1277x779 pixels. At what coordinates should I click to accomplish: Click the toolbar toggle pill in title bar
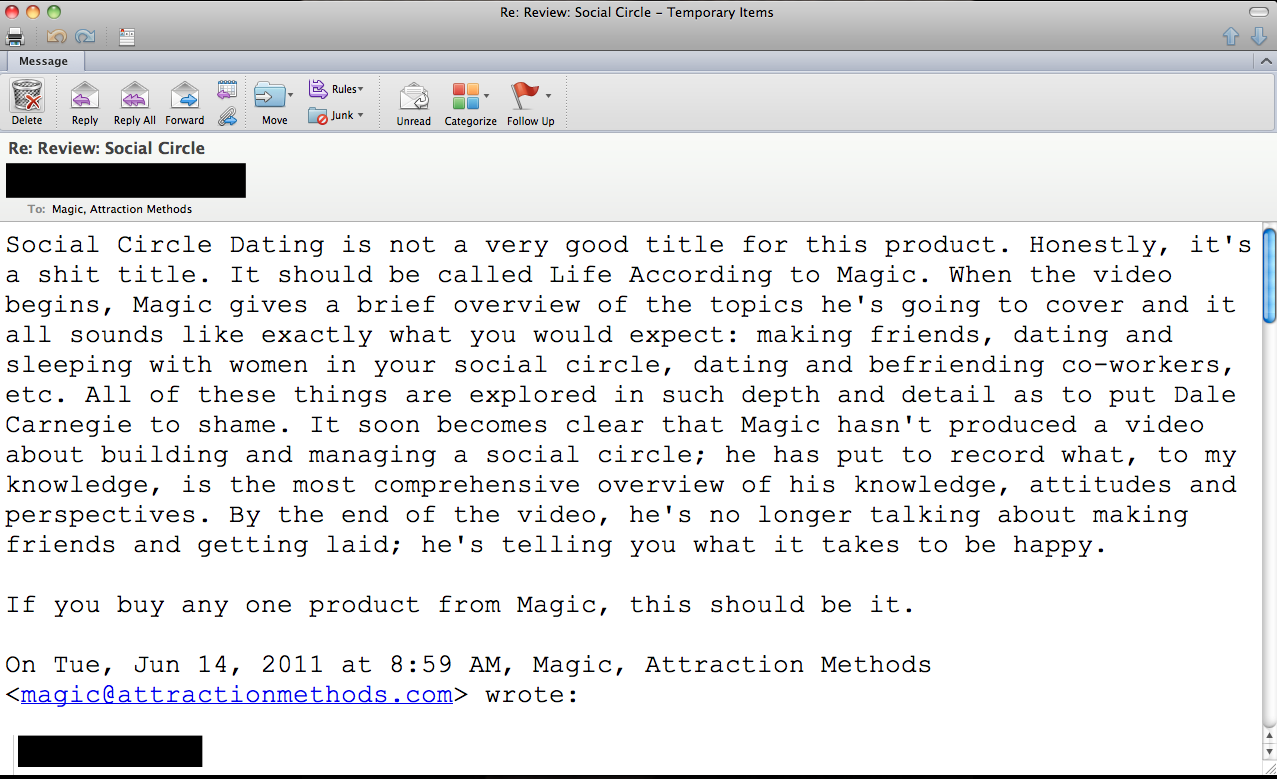pyautogui.click(x=1259, y=12)
